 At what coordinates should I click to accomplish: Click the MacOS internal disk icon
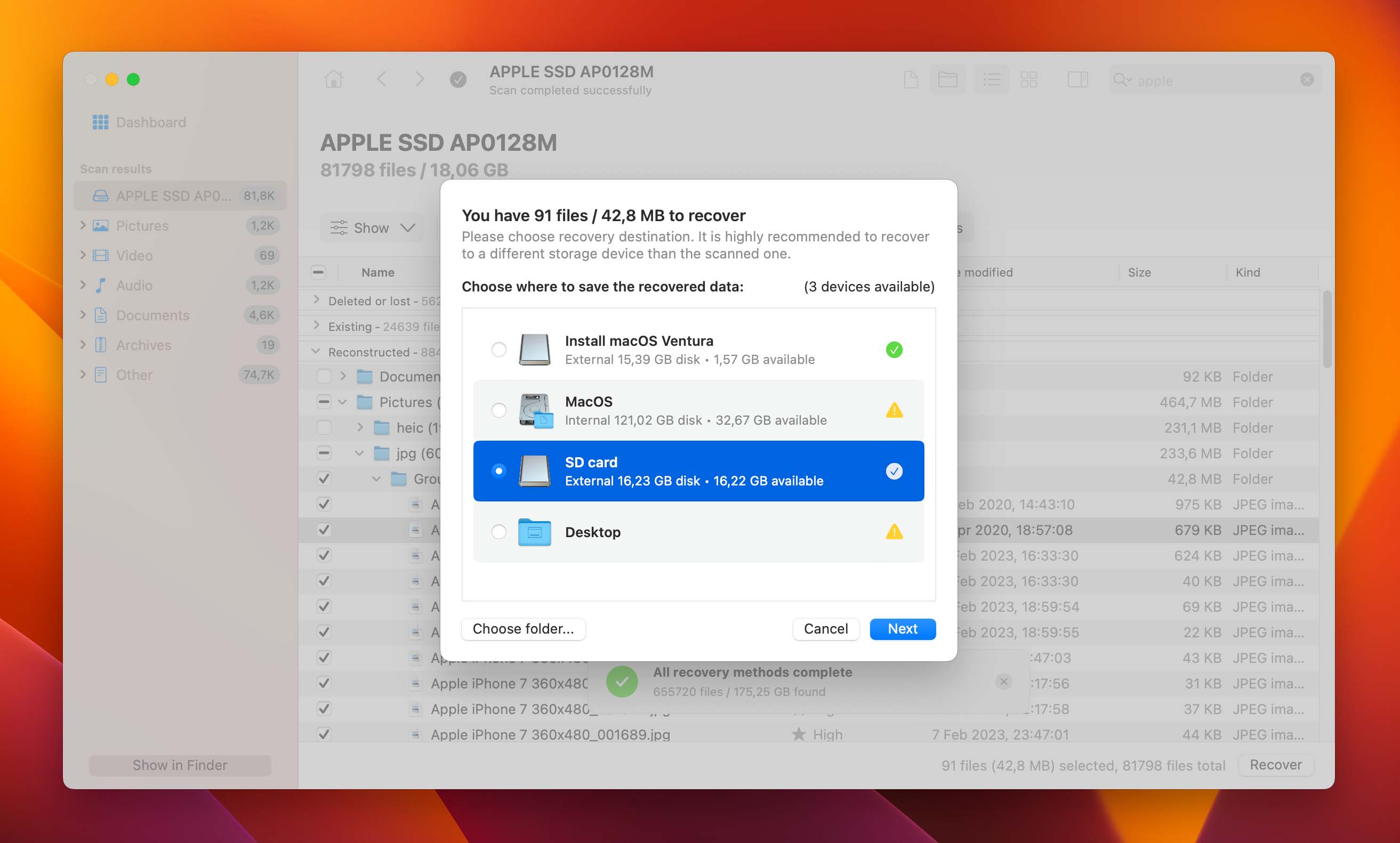click(535, 411)
